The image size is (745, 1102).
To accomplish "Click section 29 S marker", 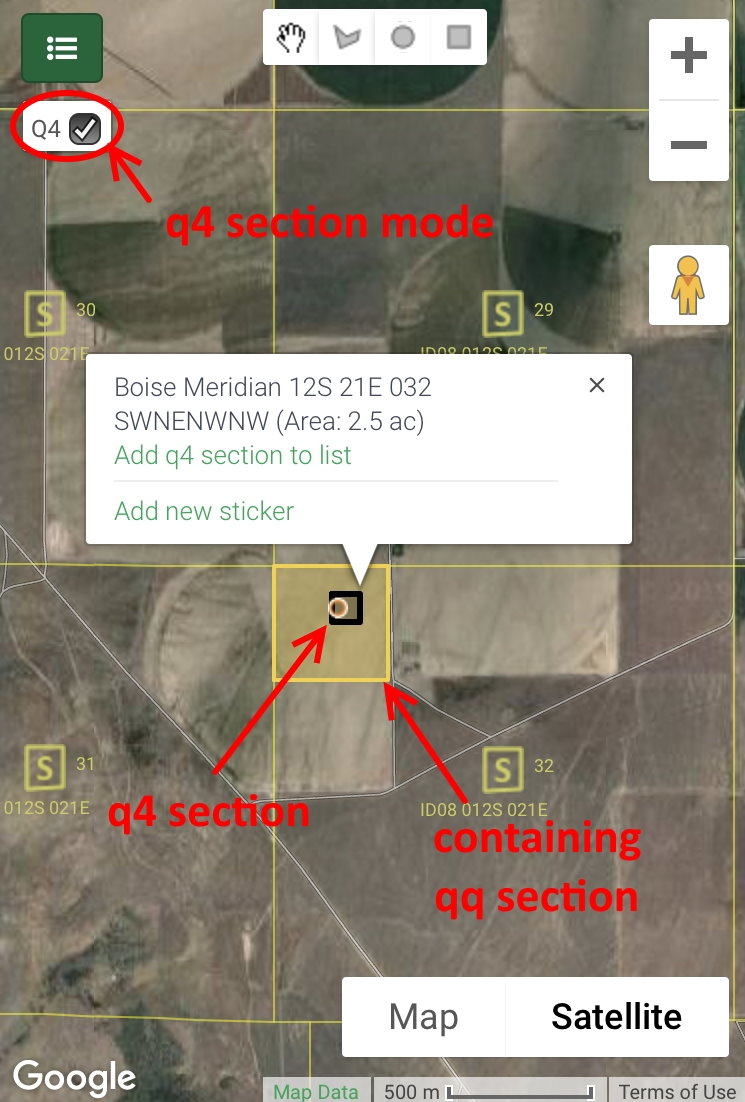I will pyautogui.click(x=503, y=313).
